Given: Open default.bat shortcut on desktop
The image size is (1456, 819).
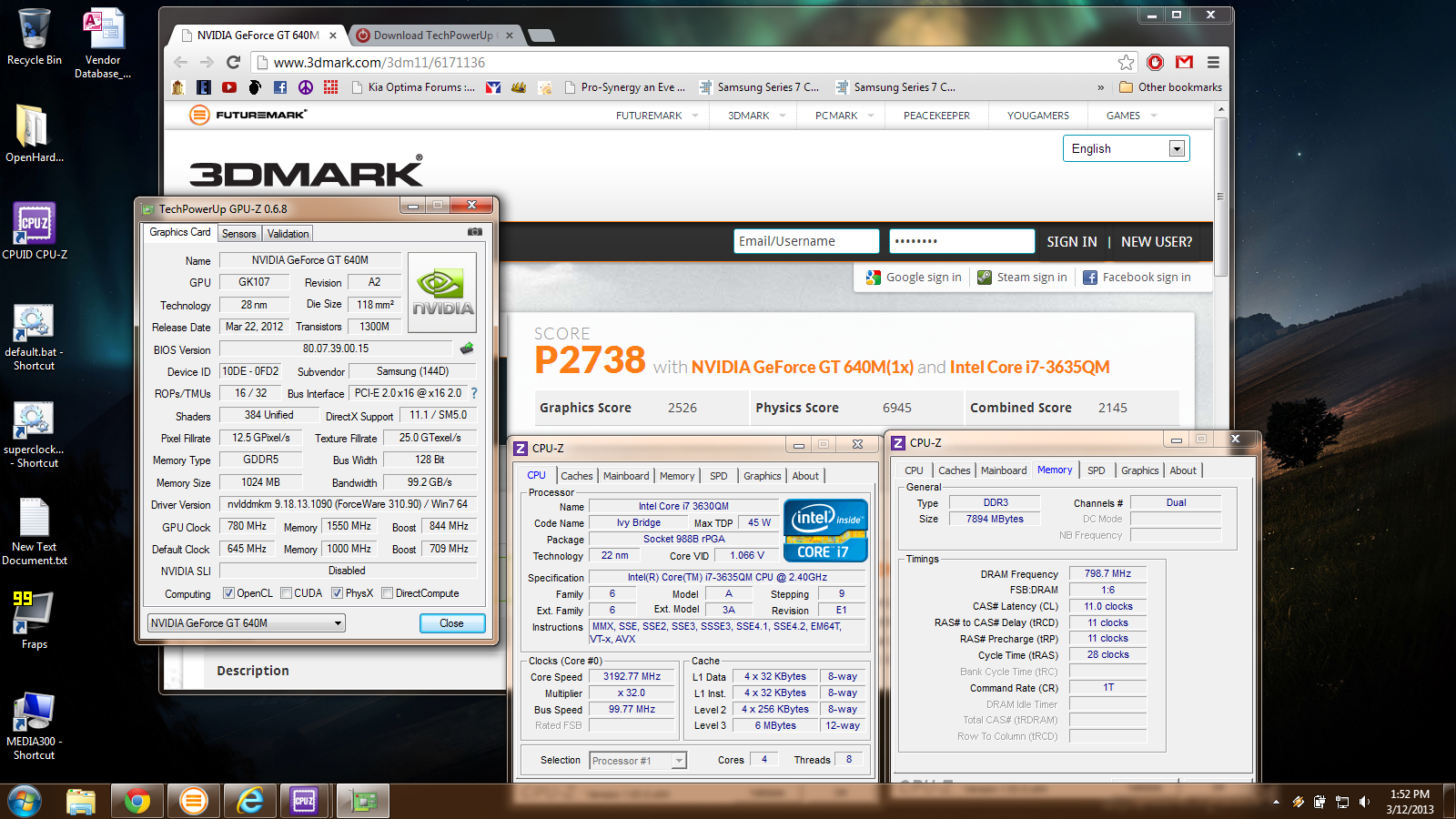Looking at the screenshot, I should click(34, 337).
